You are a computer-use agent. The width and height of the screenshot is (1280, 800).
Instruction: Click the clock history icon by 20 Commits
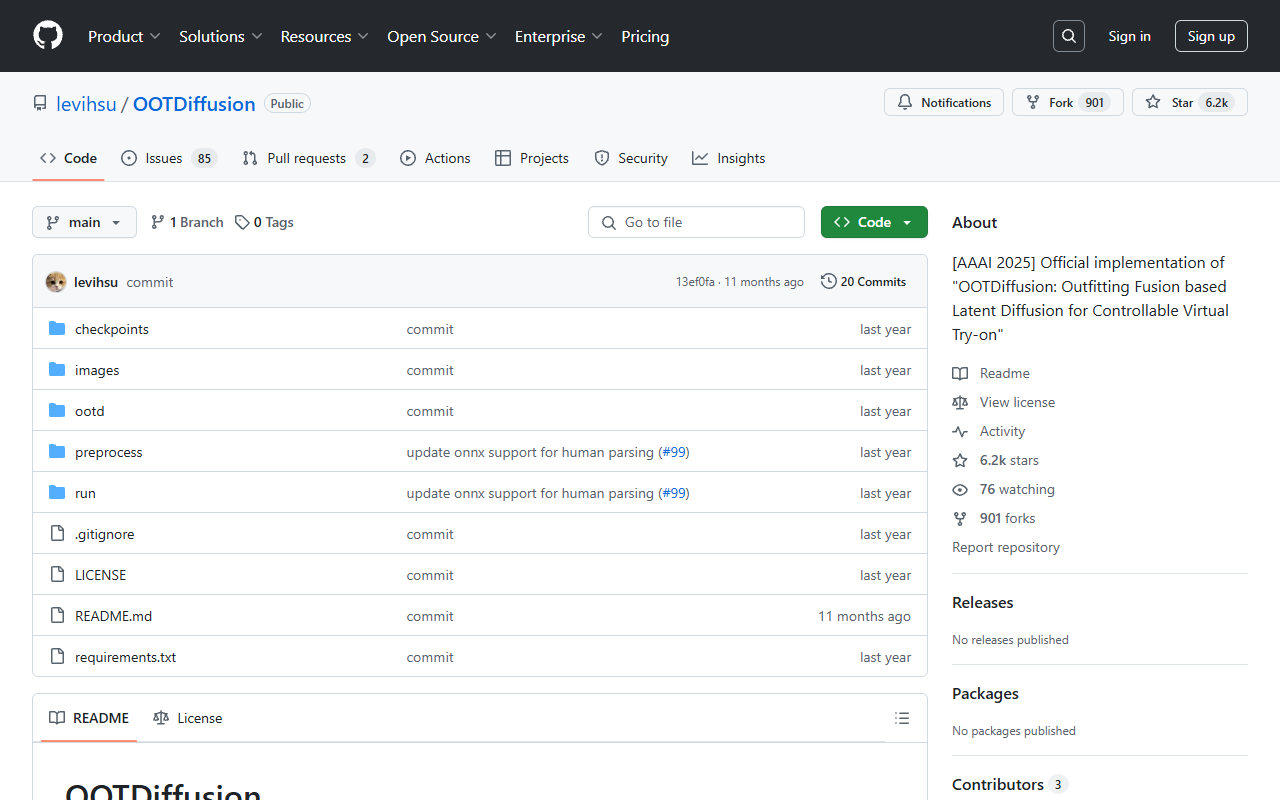(829, 282)
